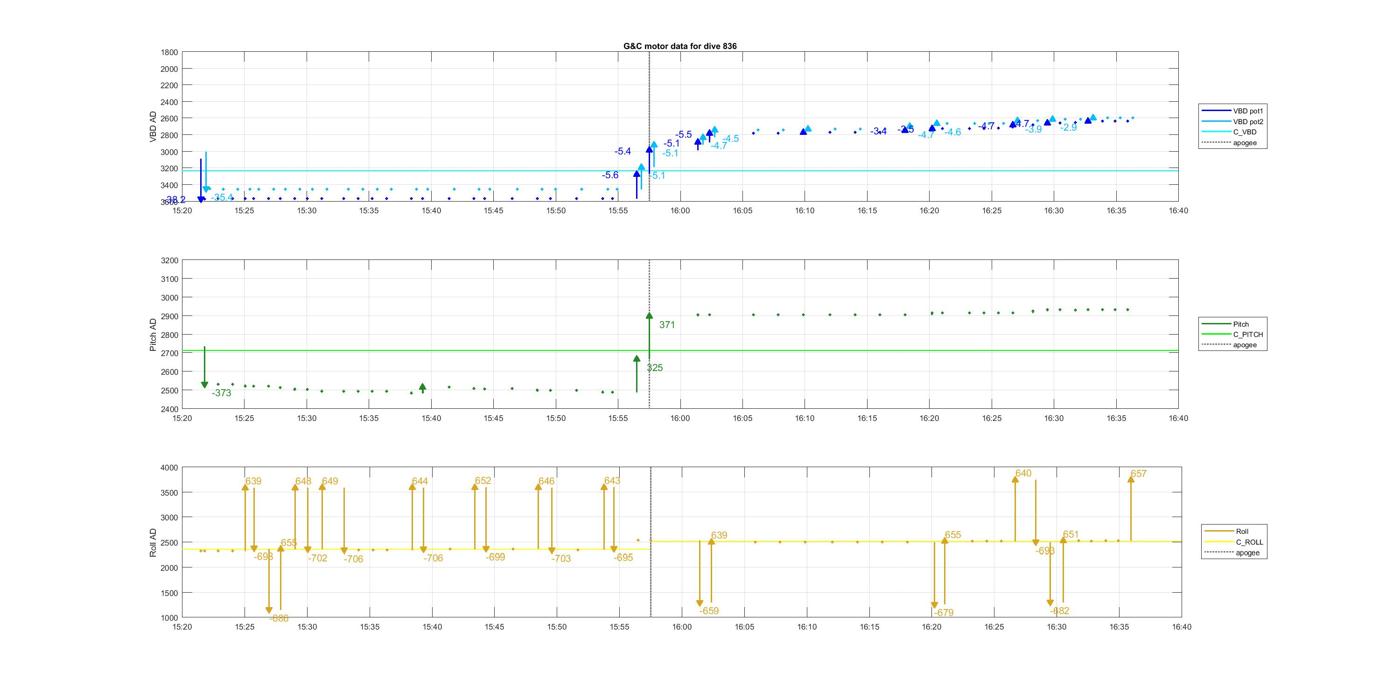
Task: Click the '652' roll move label
Action: coord(483,481)
